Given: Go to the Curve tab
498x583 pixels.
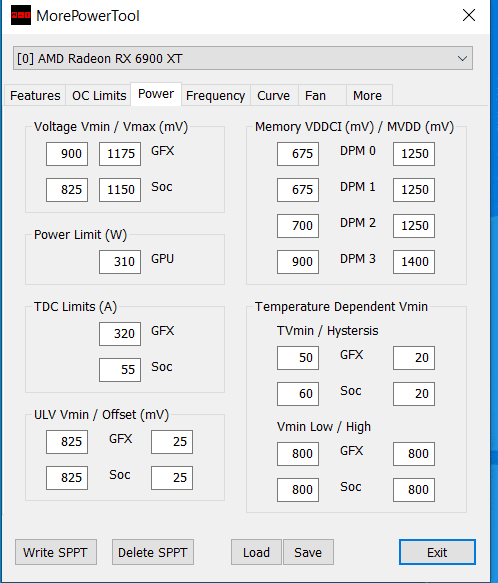Looking at the screenshot, I should click(274, 96).
